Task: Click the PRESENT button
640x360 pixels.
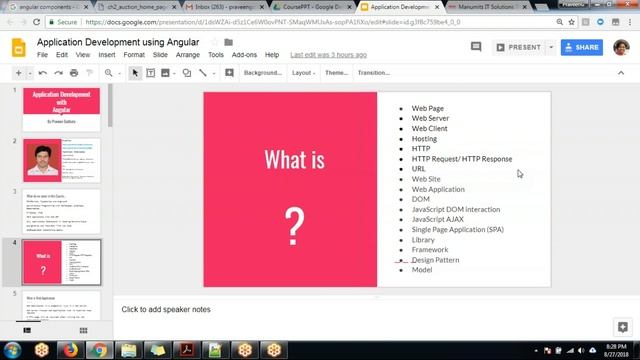Action: (518, 47)
